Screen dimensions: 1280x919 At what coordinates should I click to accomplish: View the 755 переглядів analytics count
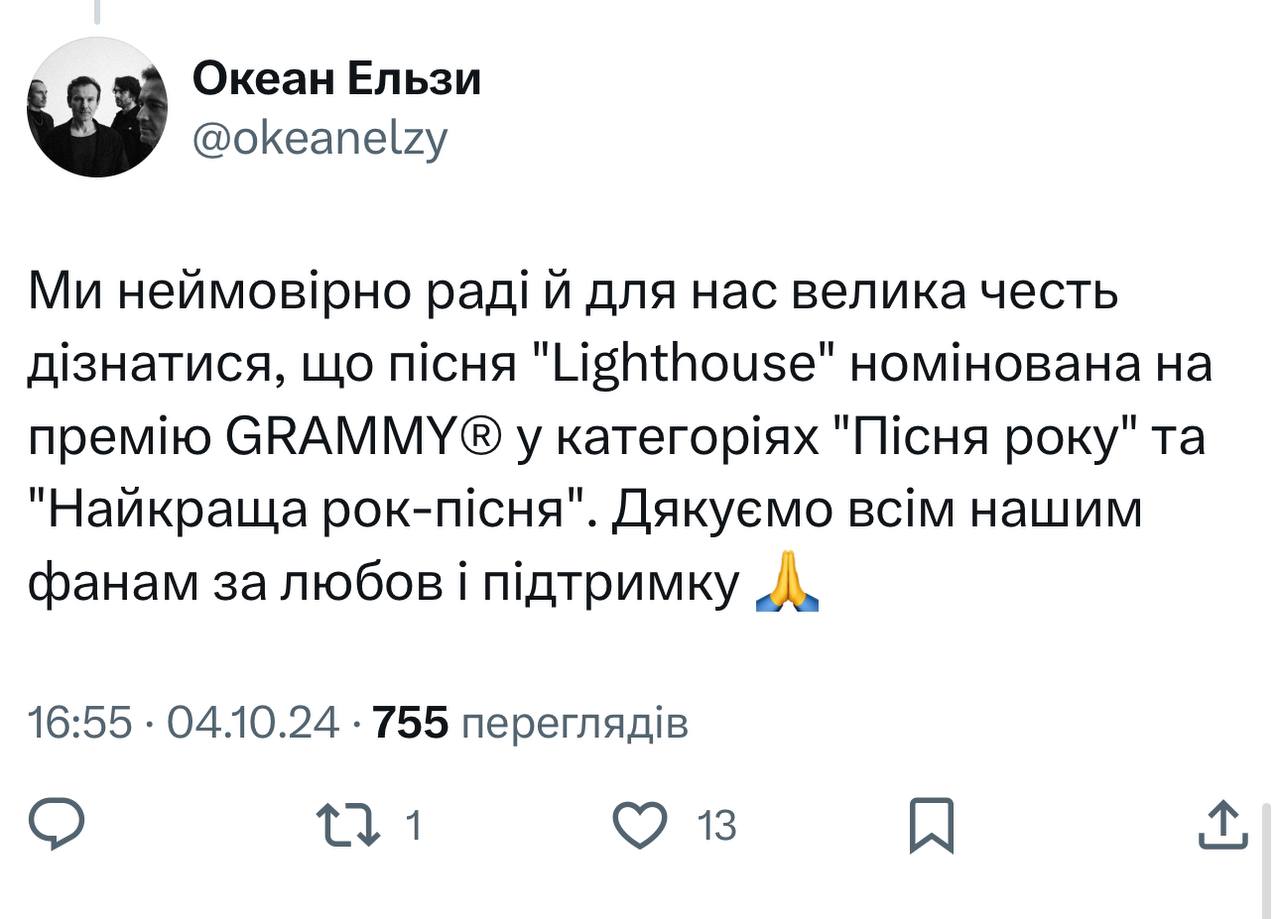[529, 723]
